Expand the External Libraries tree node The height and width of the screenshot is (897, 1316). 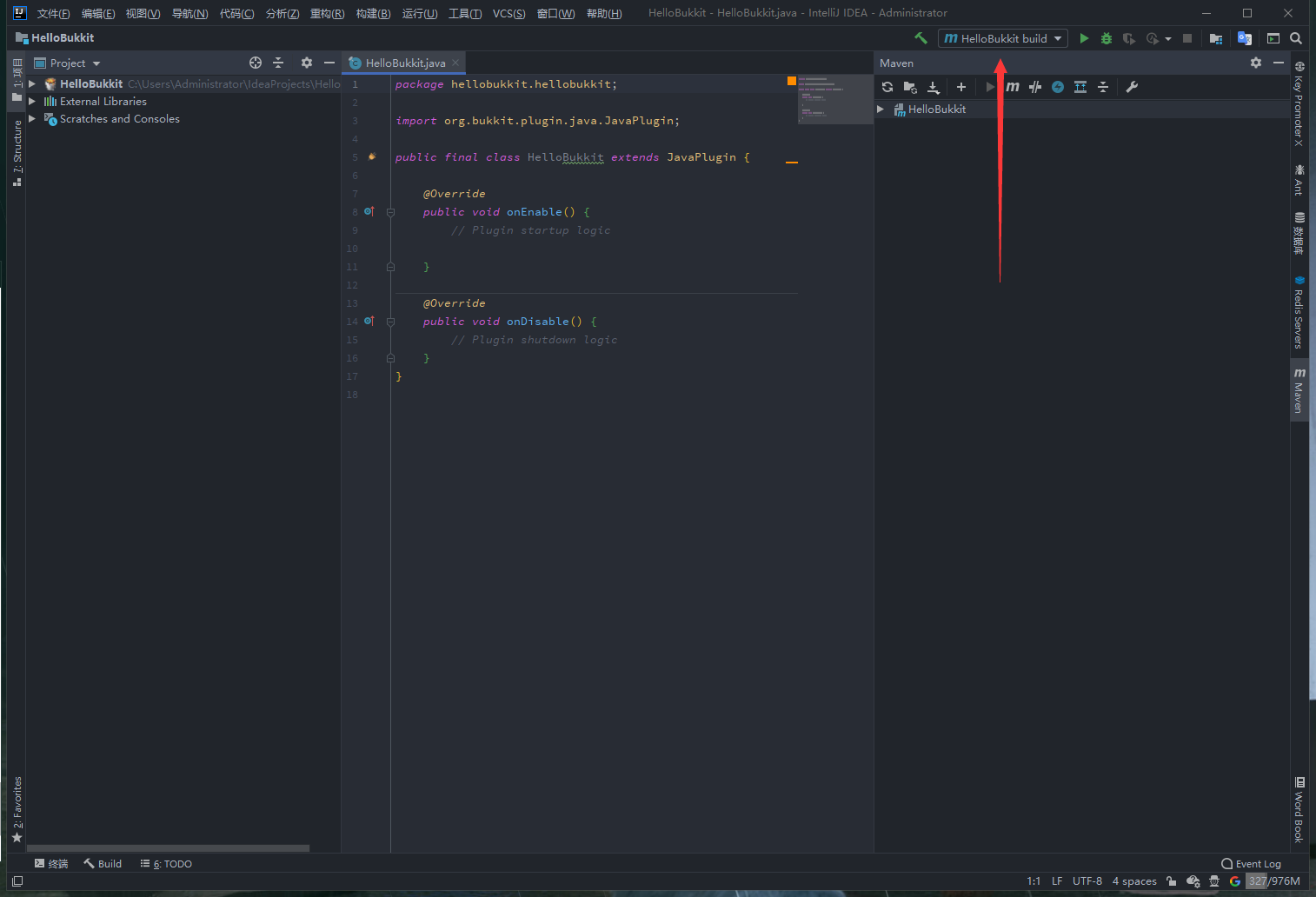[32, 102]
